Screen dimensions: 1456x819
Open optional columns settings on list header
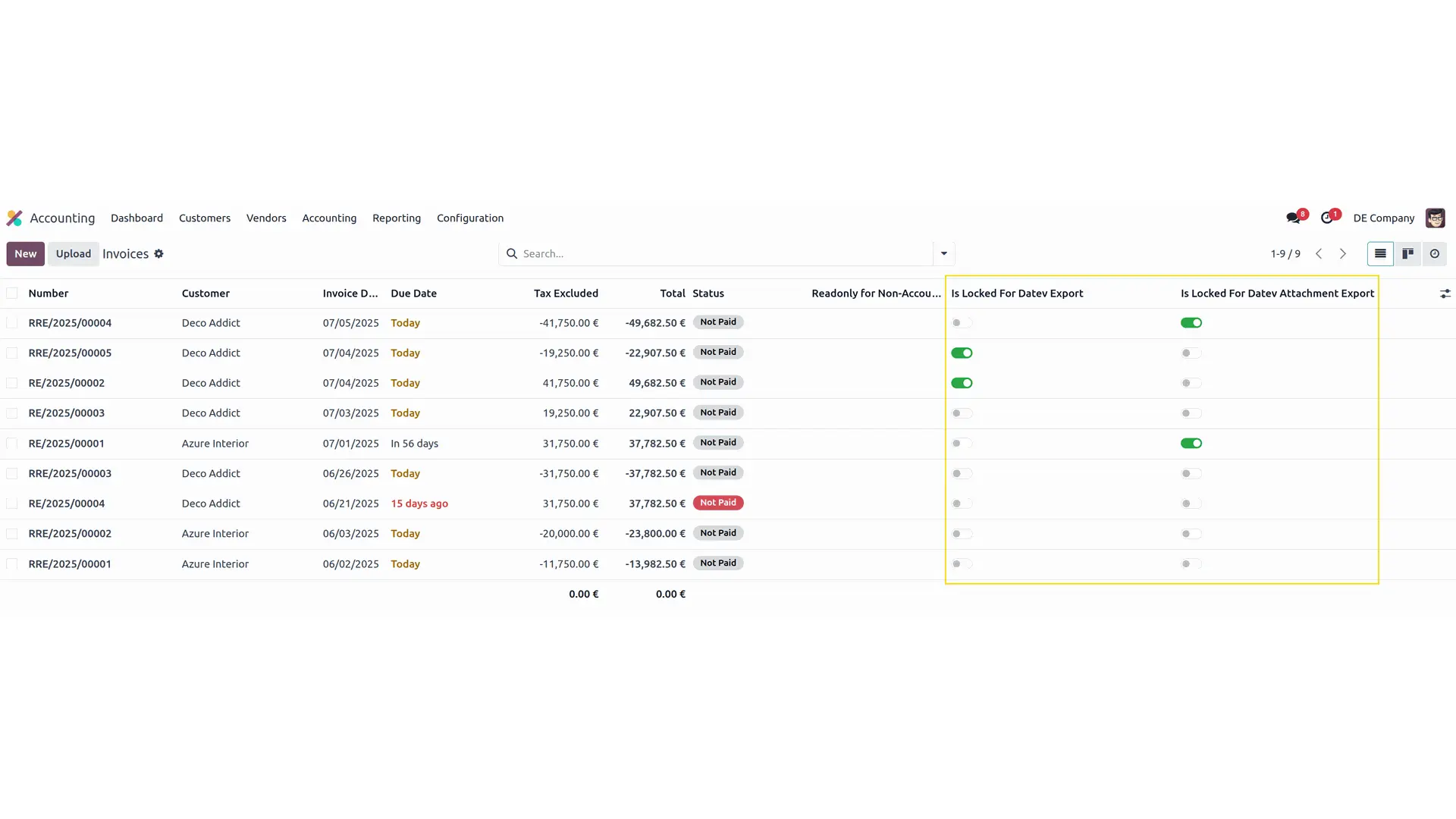1445,293
